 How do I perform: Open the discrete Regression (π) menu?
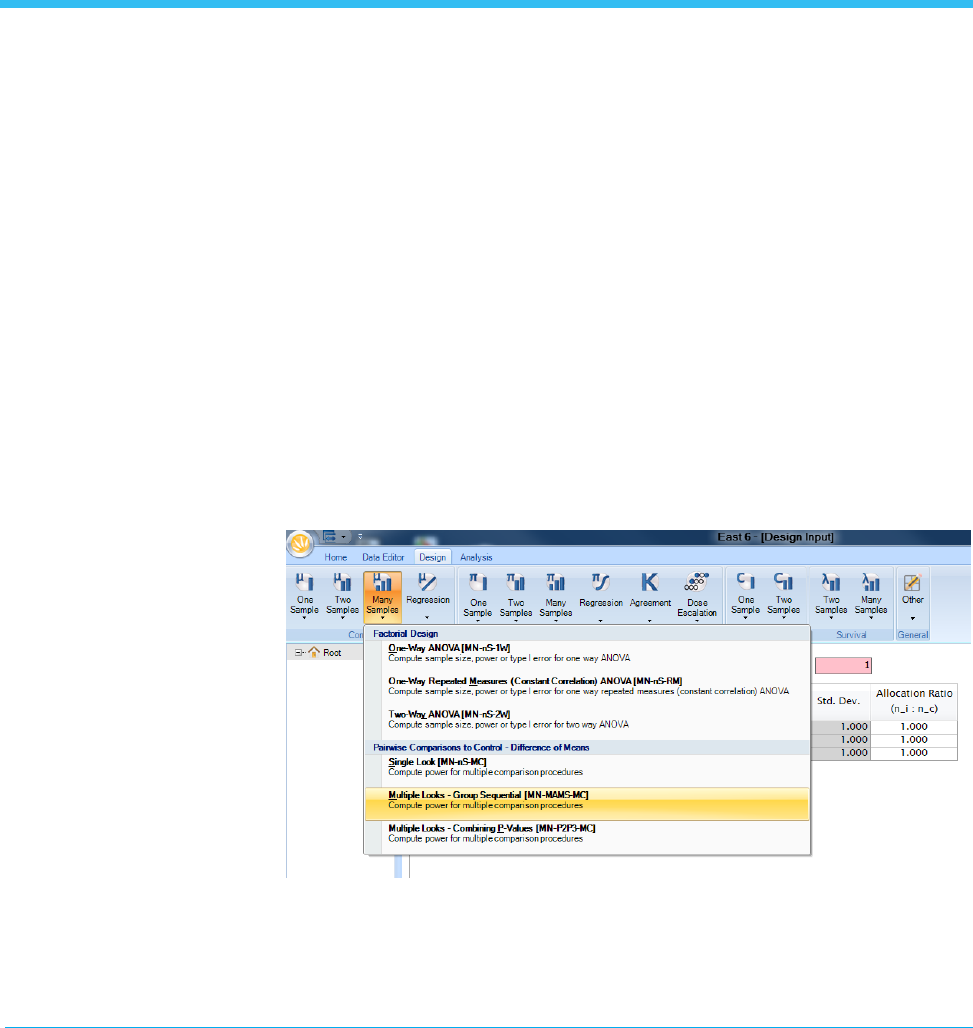pos(601,597)
